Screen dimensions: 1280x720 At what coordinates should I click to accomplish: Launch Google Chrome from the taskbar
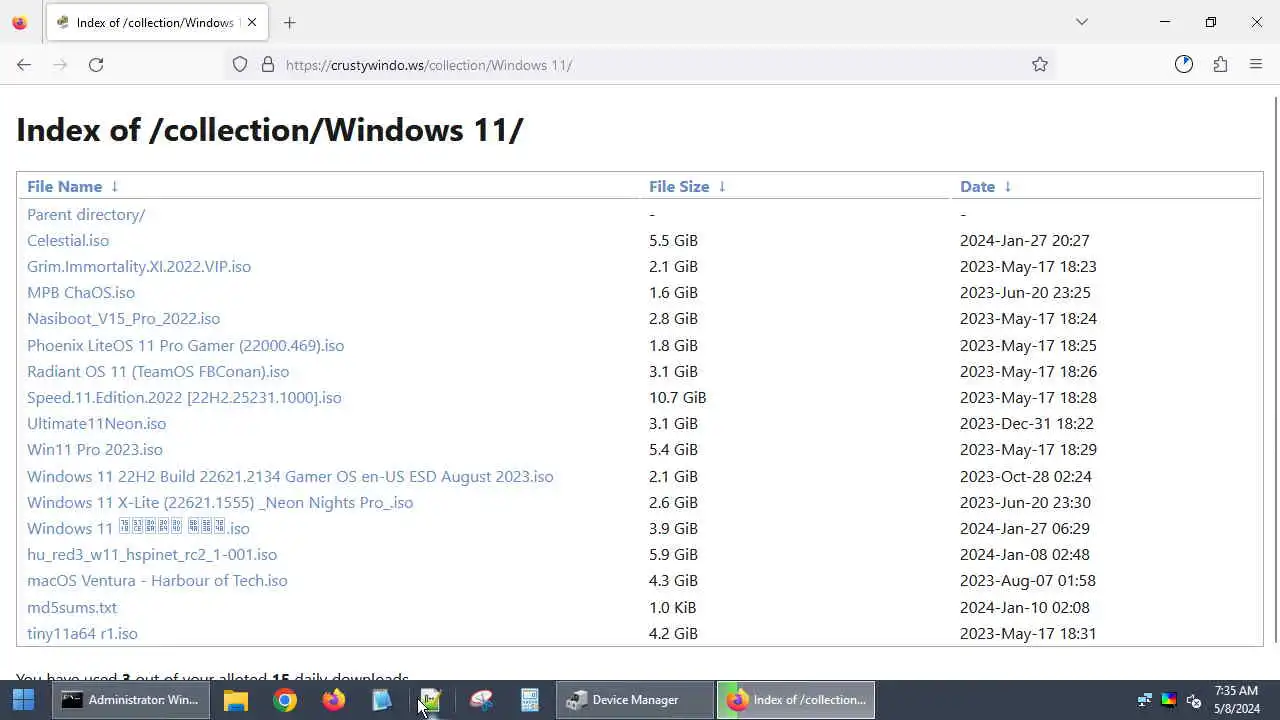pyautogui.click(x=285, y=700)
